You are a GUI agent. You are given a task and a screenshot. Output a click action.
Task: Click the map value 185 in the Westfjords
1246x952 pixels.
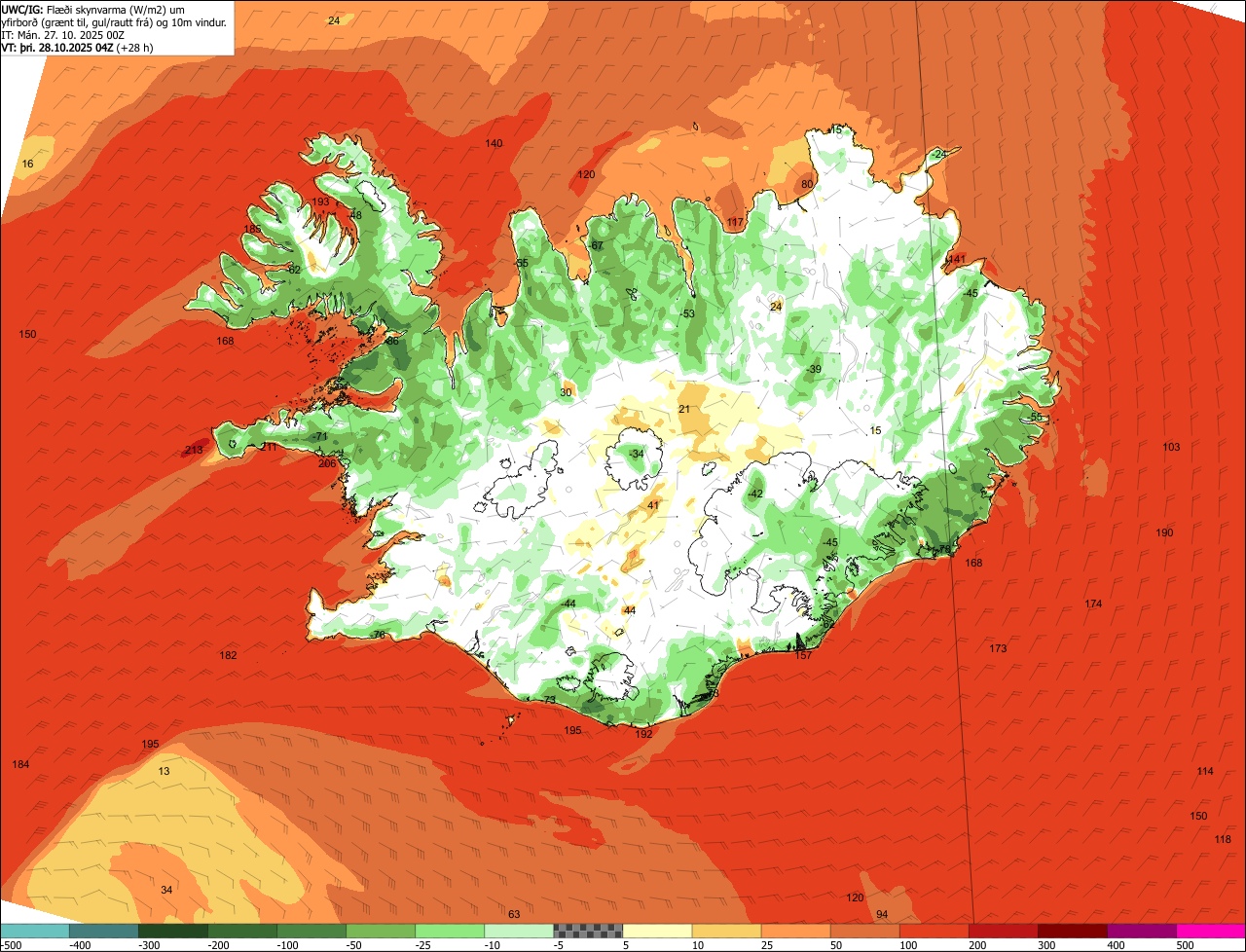252,229
